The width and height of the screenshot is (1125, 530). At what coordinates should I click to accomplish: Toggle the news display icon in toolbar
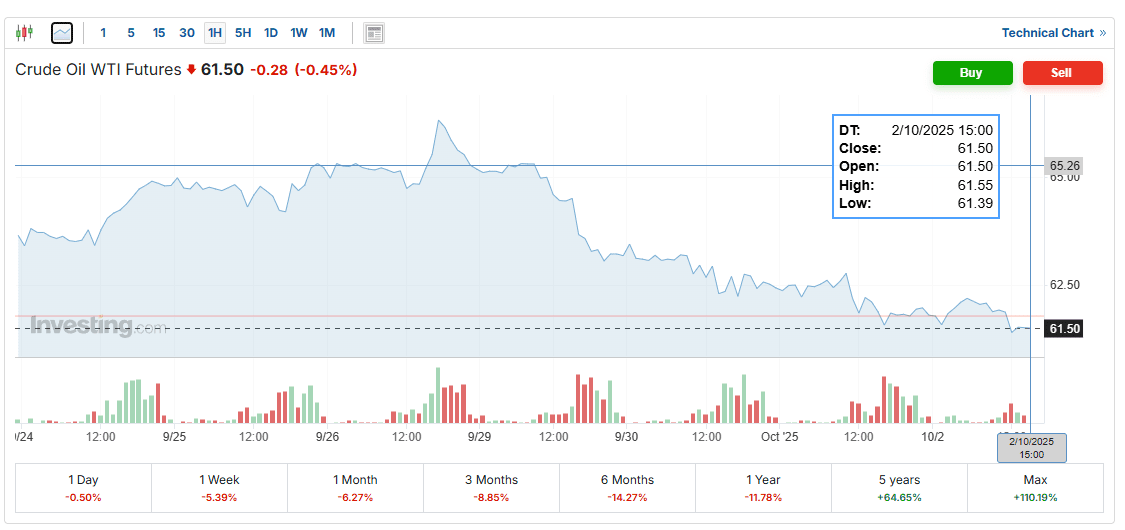(x=374, y=33)
